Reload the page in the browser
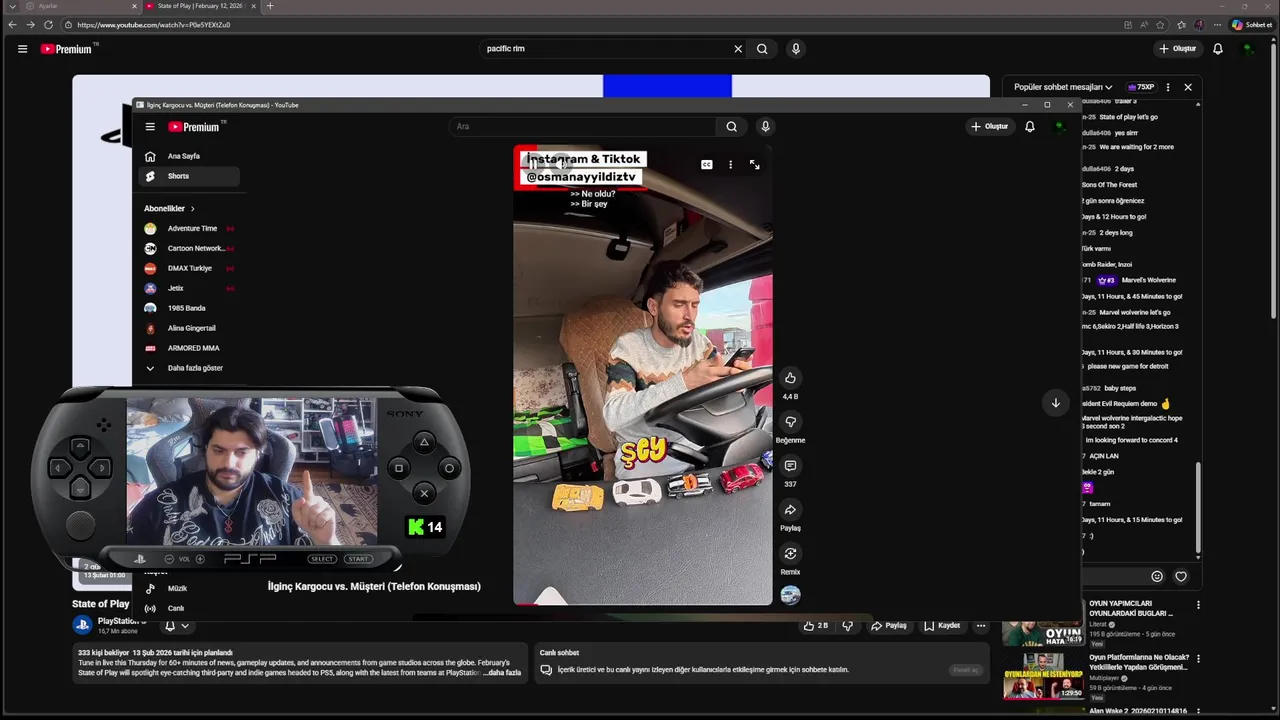The width and height of the screenshot is (1280, 720). (48, 25)
